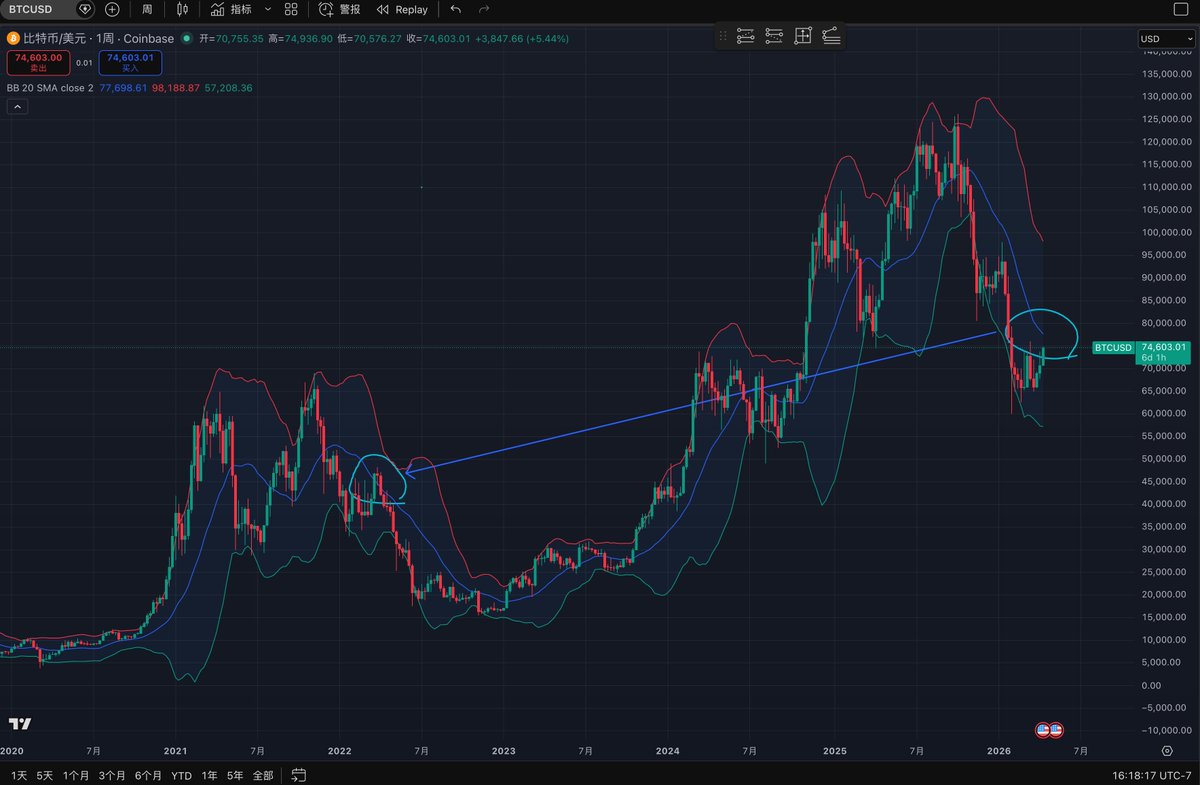Click the green BB lower value 57,208.36
1200x785 pixels.
pyautogui.click(x=228, y=88)
